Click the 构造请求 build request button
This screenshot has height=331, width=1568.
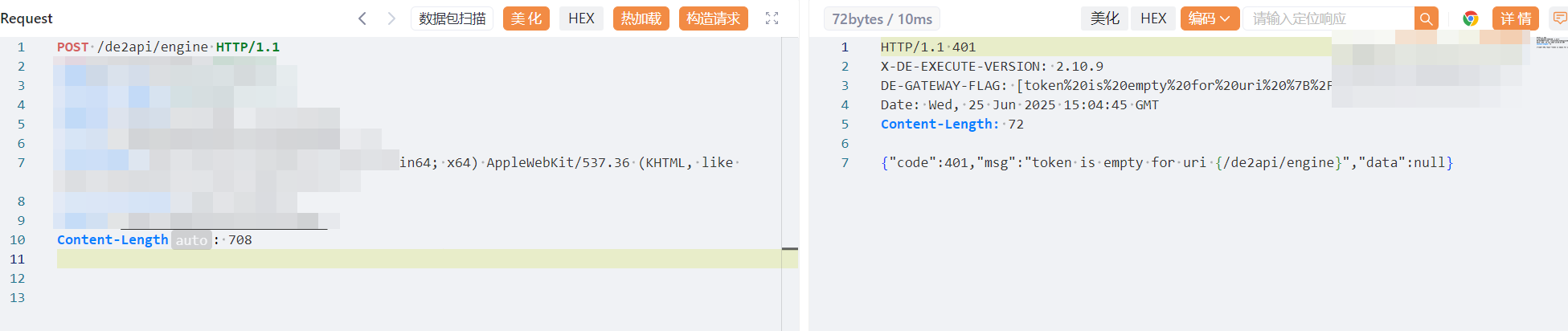(x=713, y=18)
